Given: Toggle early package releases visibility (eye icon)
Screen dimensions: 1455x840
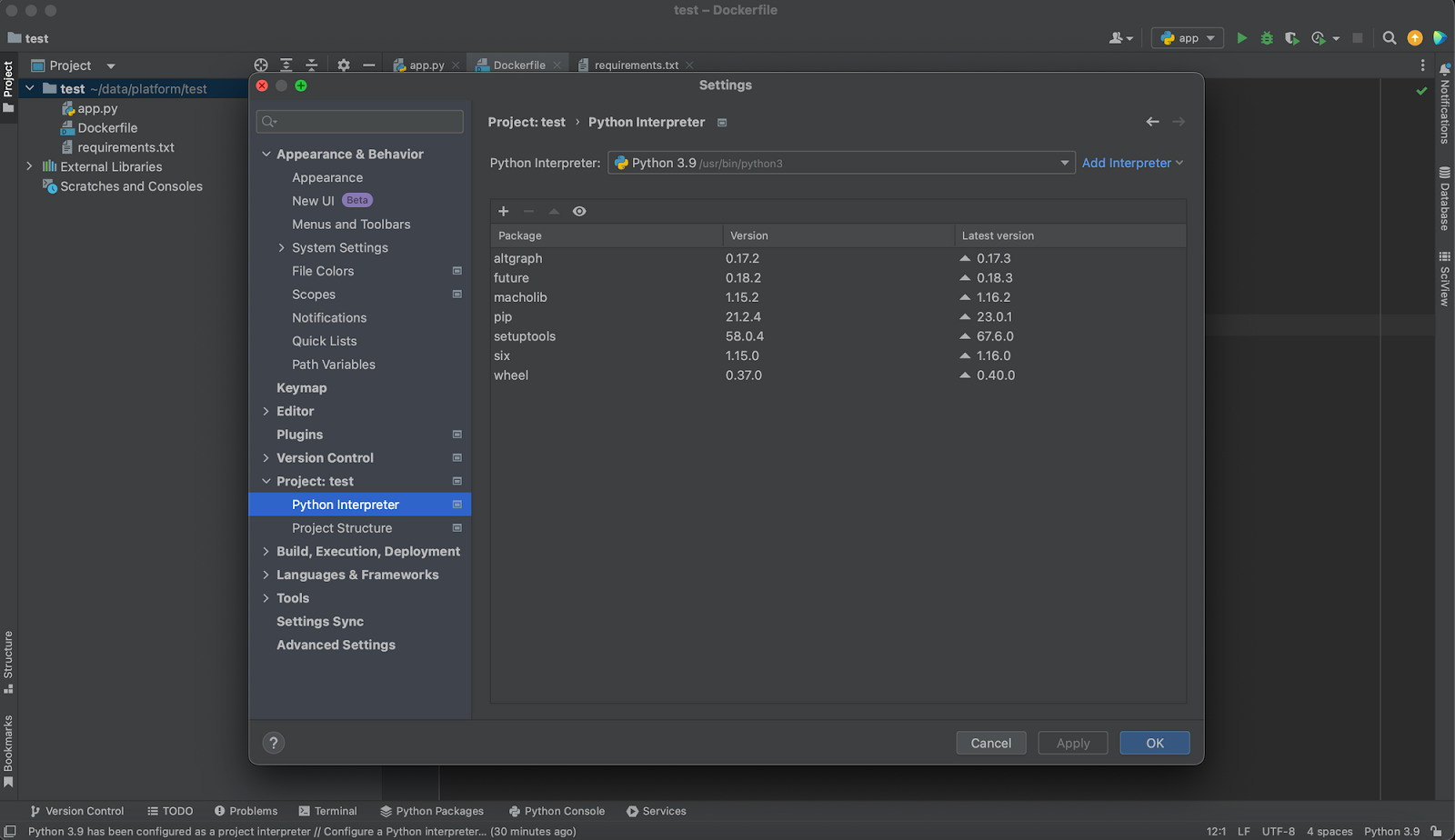Looking at the screenshot, I should [579, 211].
